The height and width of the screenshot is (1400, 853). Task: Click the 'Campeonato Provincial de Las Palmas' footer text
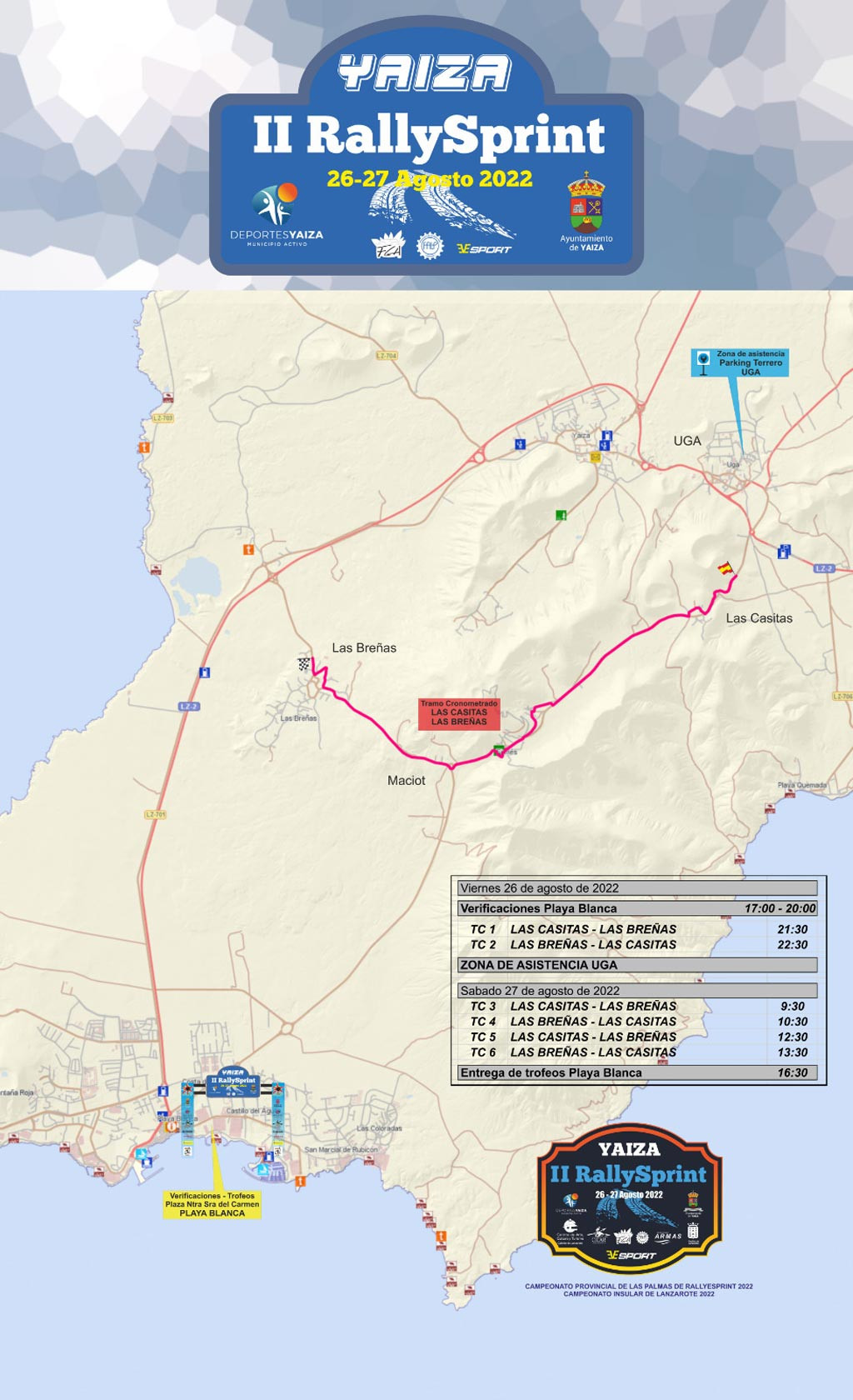tap(639, 1287)
